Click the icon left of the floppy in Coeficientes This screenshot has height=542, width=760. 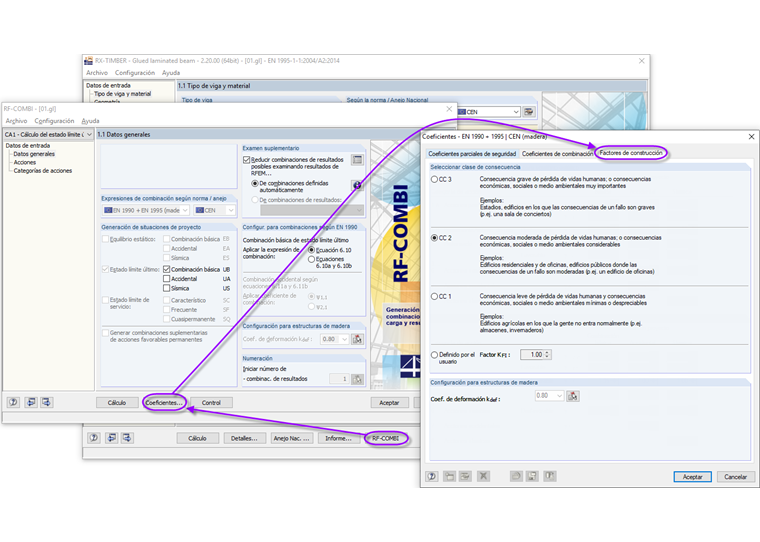(516, 477)
